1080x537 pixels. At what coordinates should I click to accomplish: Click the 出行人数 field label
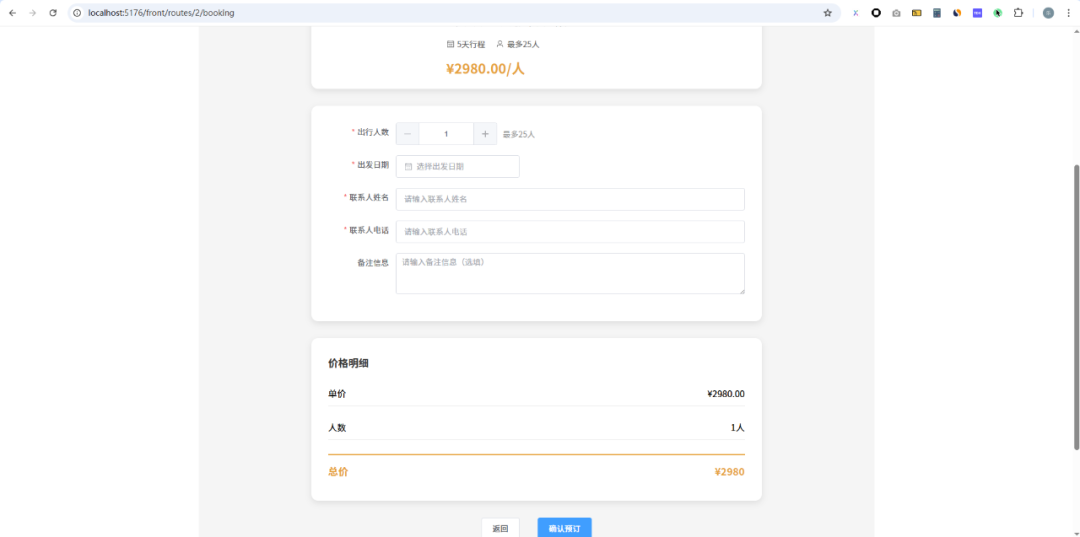pyautogui.click(x=373, y=132)
